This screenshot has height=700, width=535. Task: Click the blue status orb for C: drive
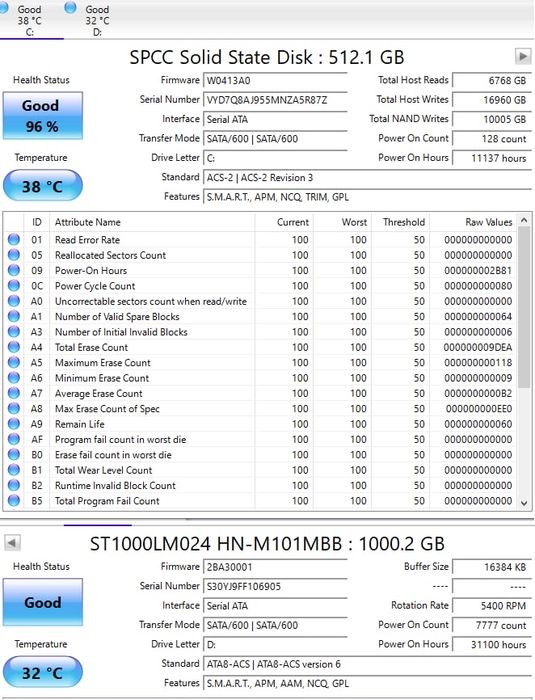click(4, 8)
